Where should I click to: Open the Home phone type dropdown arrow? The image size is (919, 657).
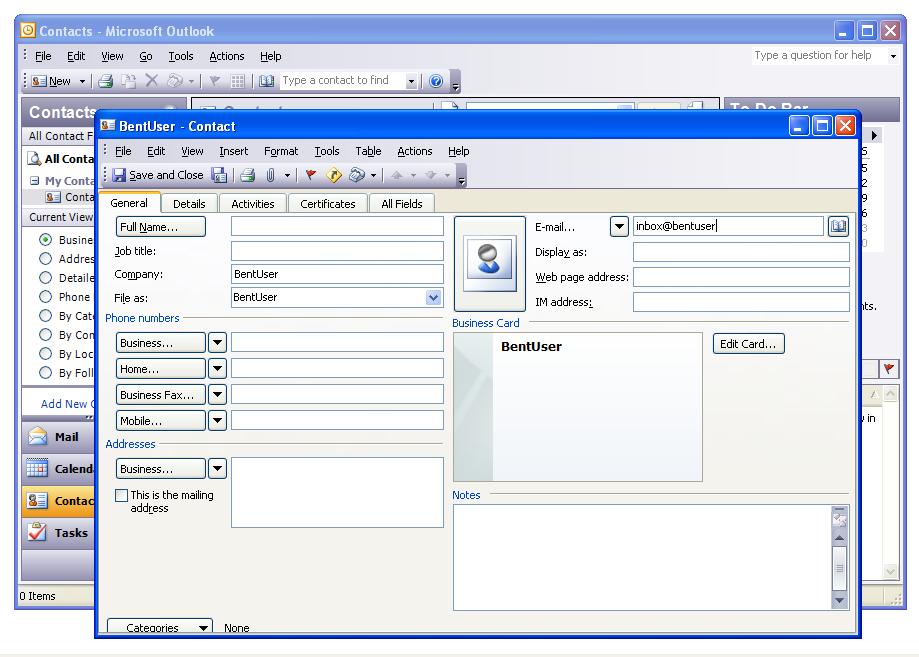coord(217,369)
